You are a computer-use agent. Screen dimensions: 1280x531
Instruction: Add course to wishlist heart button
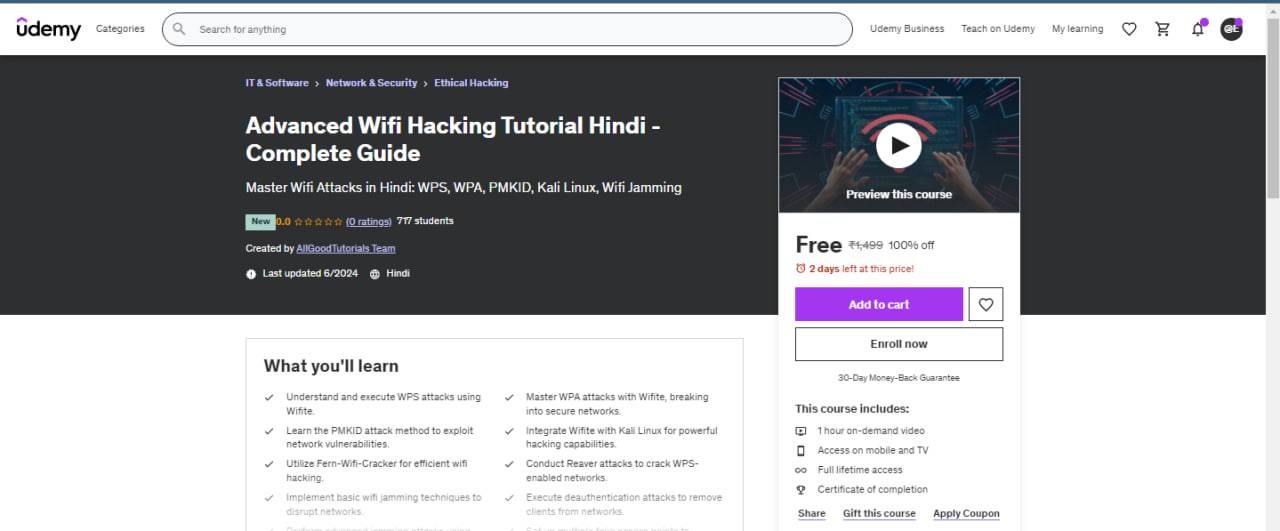tap(986, 304)
